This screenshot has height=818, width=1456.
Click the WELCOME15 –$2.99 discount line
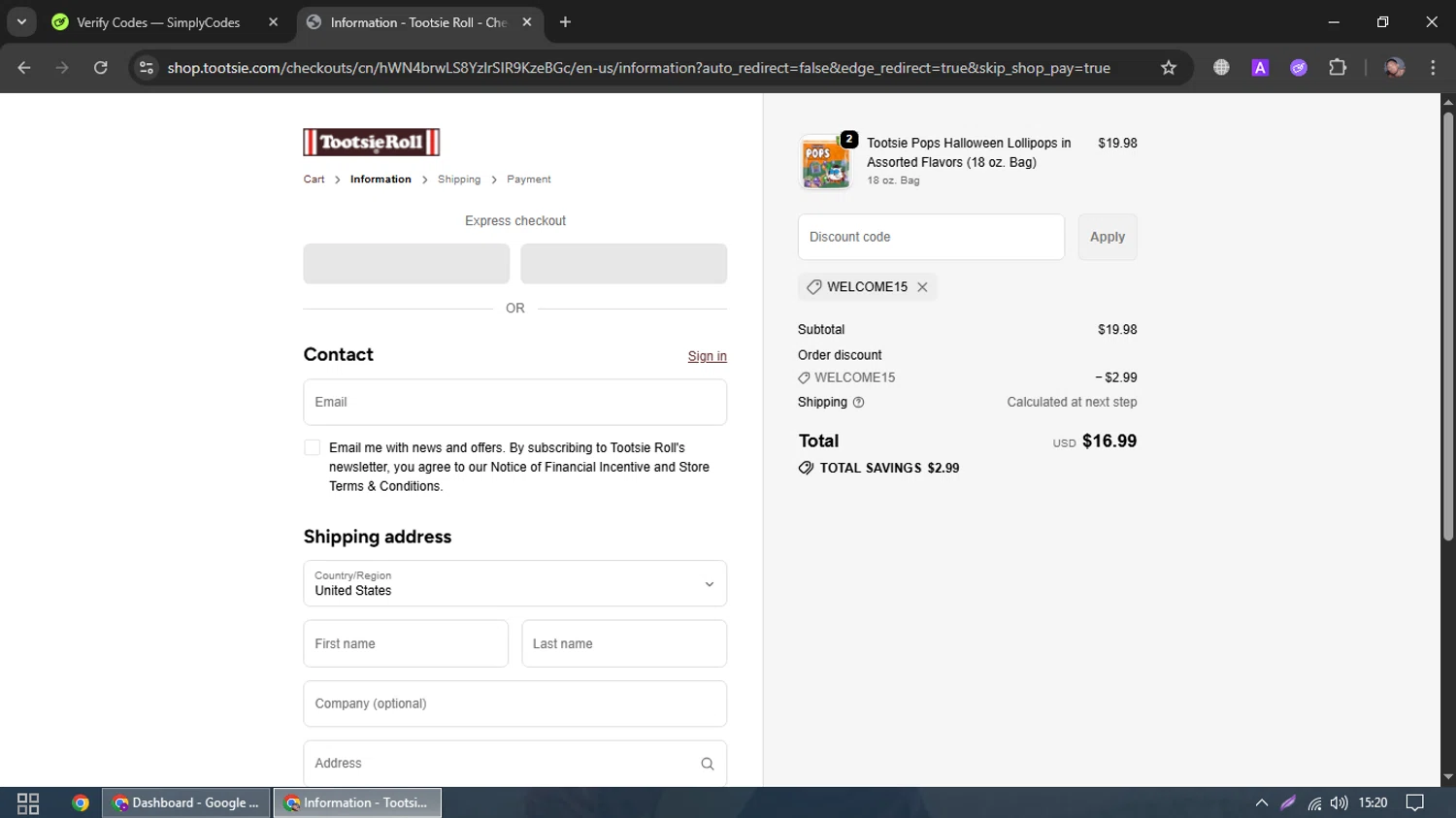click(x=967, y=377)
